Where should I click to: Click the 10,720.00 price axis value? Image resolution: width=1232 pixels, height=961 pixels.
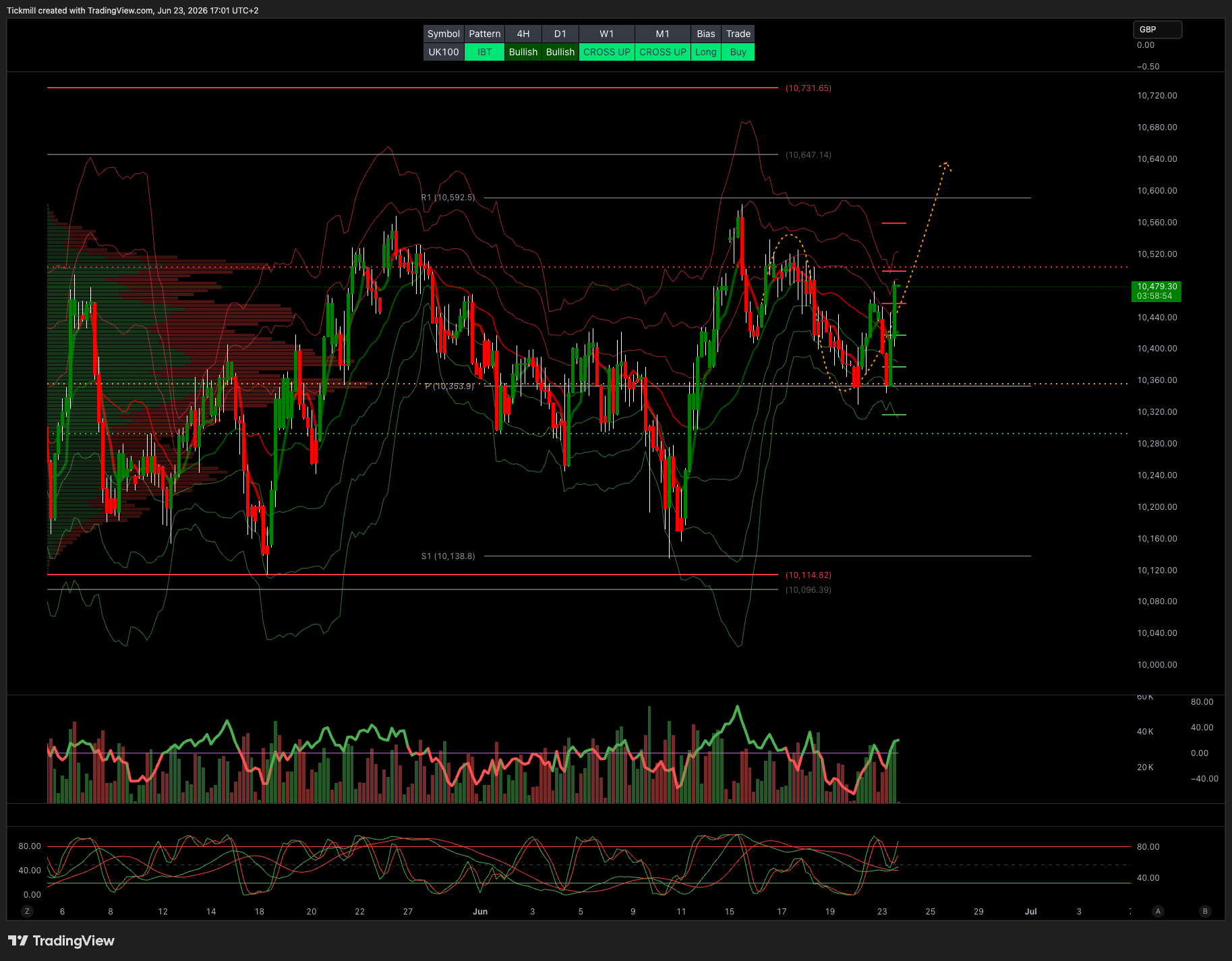tap(1157, 96)
